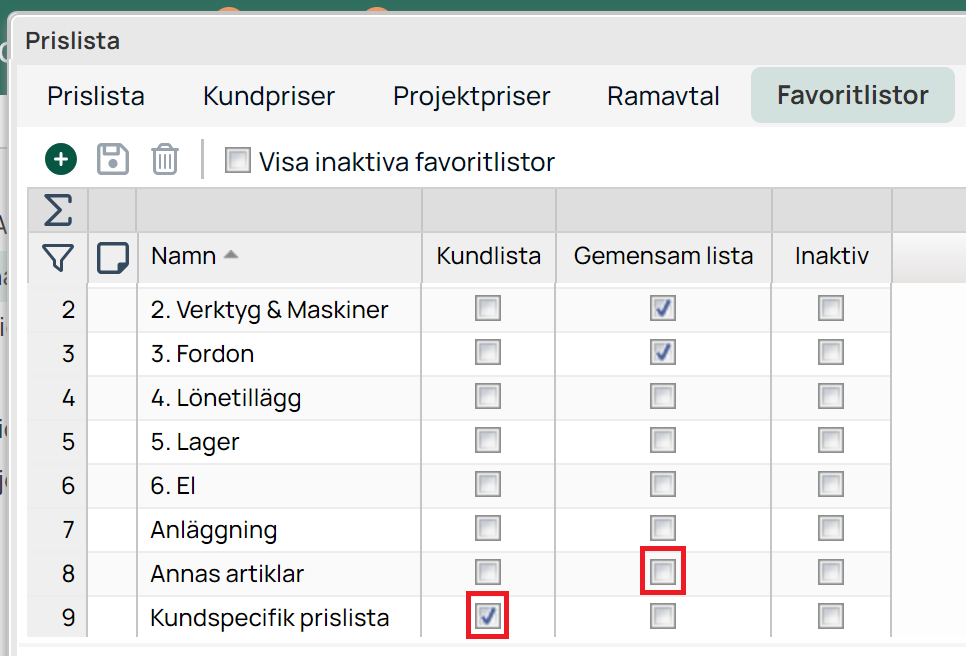The width and height of the screenshot is (966, 656).
Task: Click the save disk icon
Action: [113, 160]
